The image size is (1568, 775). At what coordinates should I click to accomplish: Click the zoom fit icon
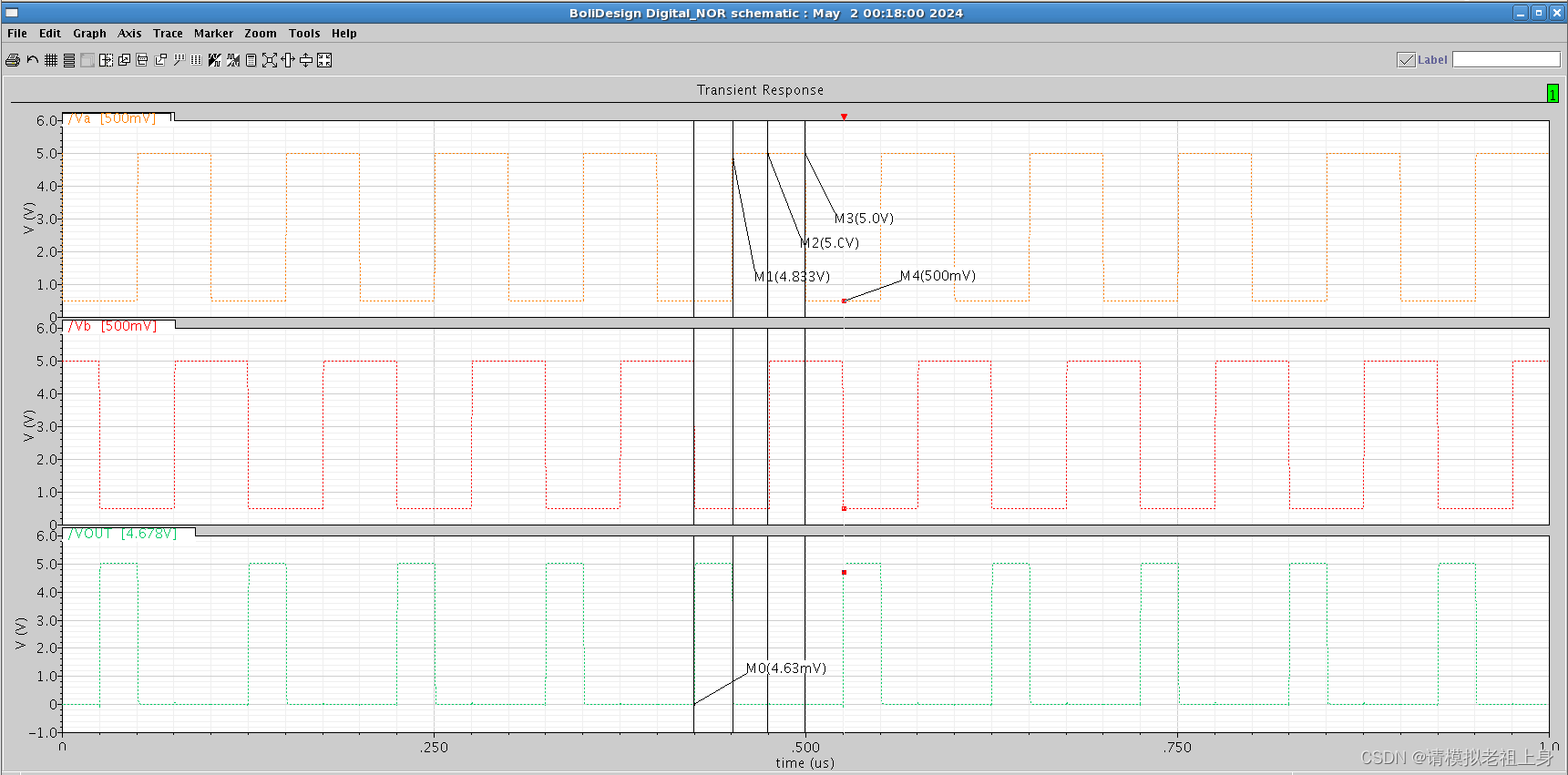pyautogui.click(x=270, y=60)
